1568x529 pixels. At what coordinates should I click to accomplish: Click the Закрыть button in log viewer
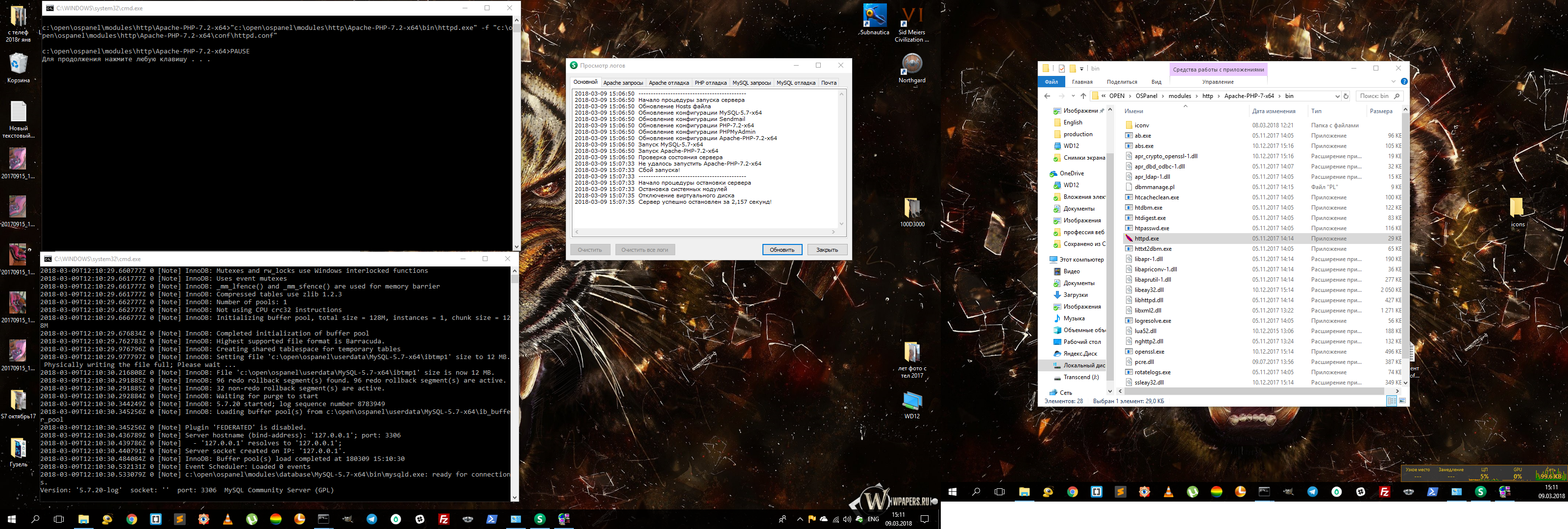click(827, 250)
